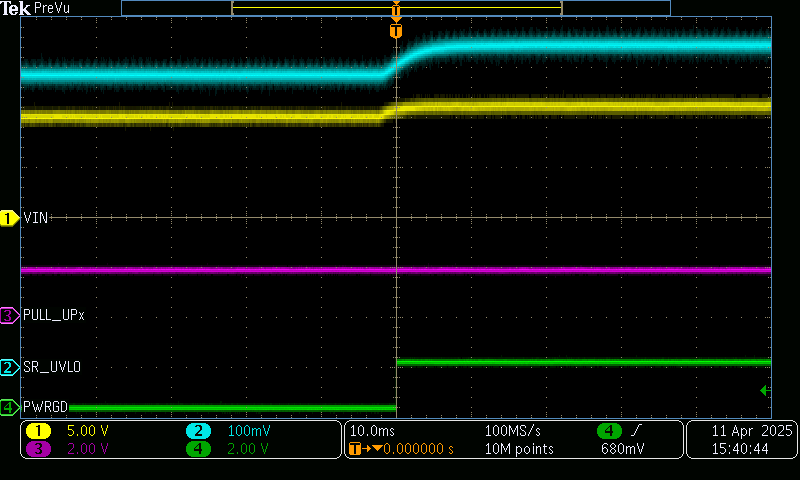Click the channel 1 VIN ground marker
This screenshot has height=480, width=800.
tap(9, 217)
